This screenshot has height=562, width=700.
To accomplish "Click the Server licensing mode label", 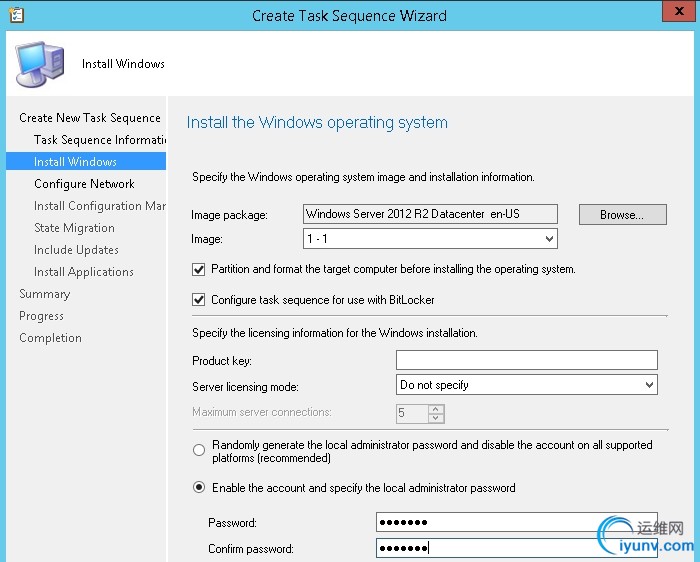I will (x=245, y=387).
